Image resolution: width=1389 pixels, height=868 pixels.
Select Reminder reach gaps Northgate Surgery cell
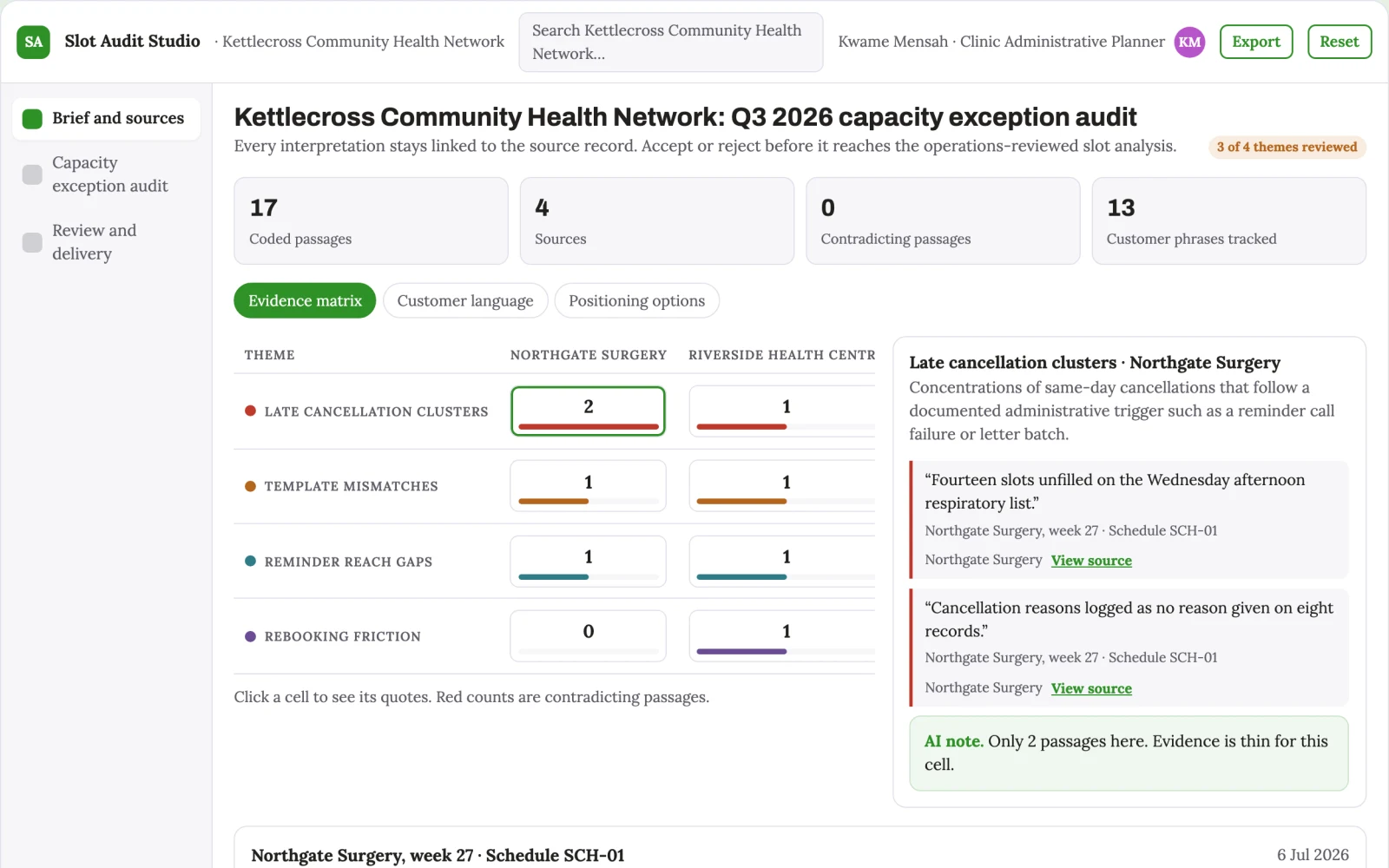588,561
